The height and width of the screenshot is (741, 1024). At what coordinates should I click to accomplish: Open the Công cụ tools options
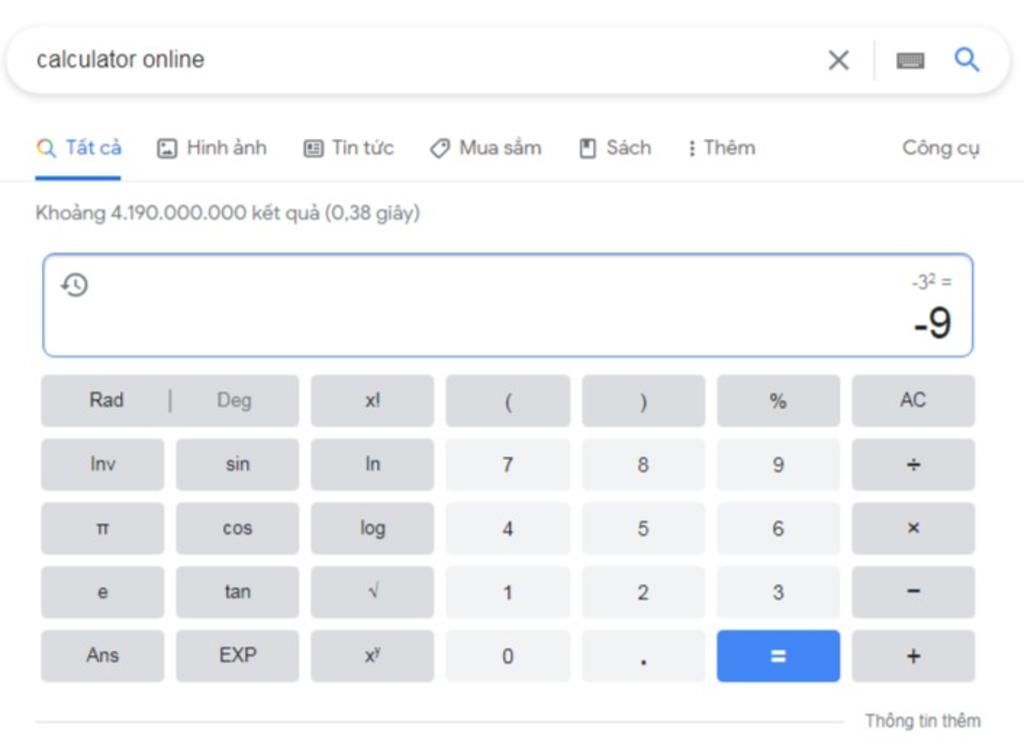coord(940,148)
